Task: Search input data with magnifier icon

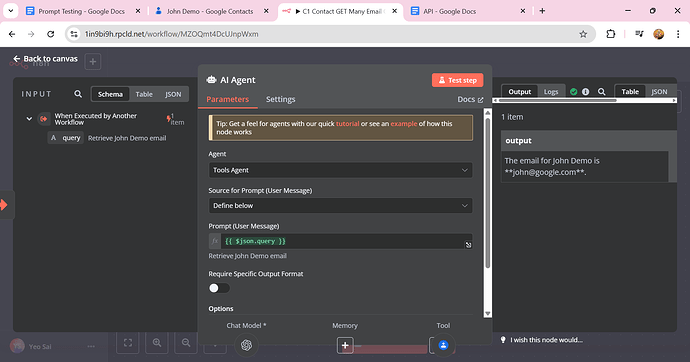Action: pos(78,94)
